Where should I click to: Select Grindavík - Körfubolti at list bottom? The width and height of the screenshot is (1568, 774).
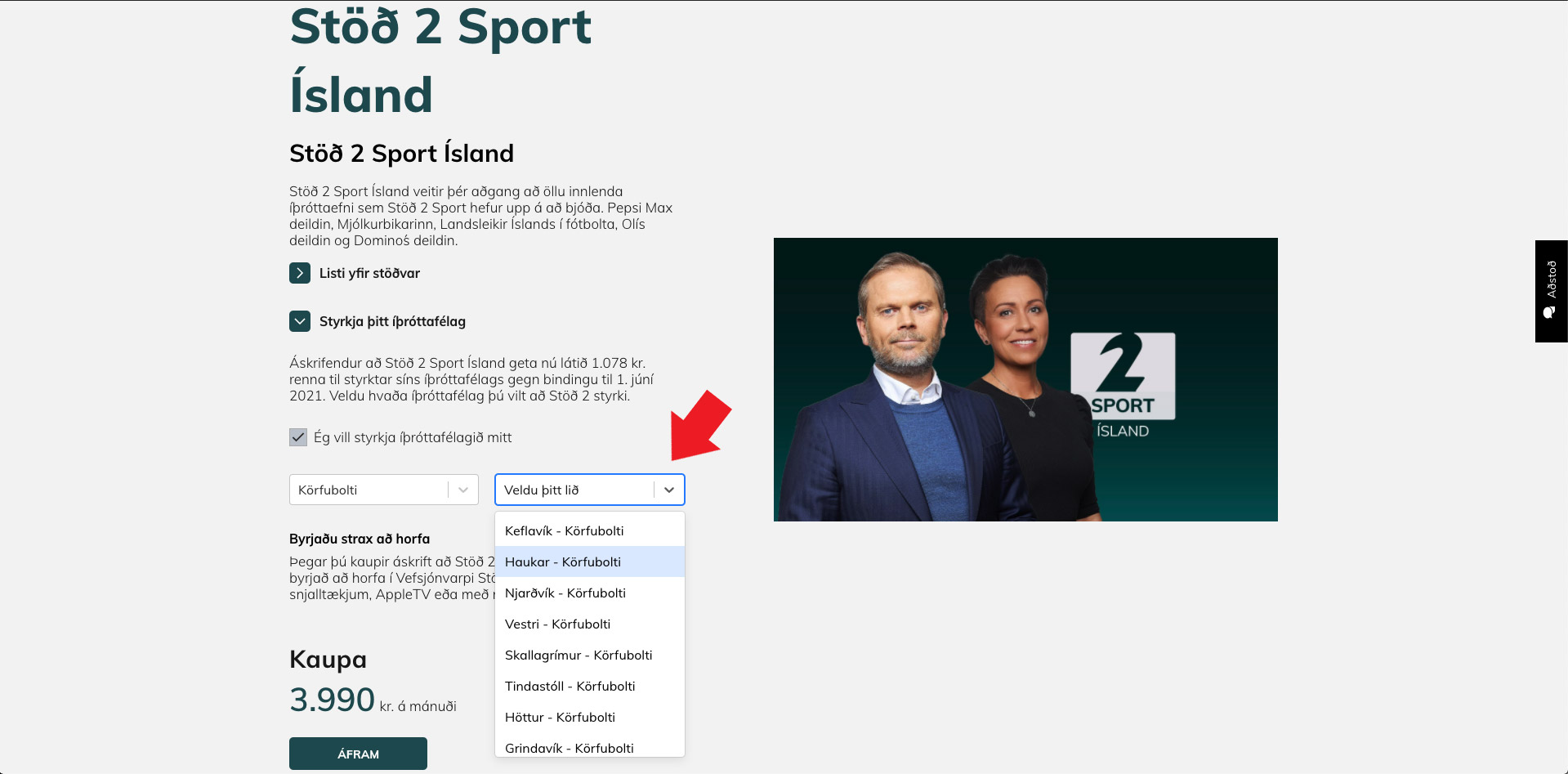[x=590, y=745]
